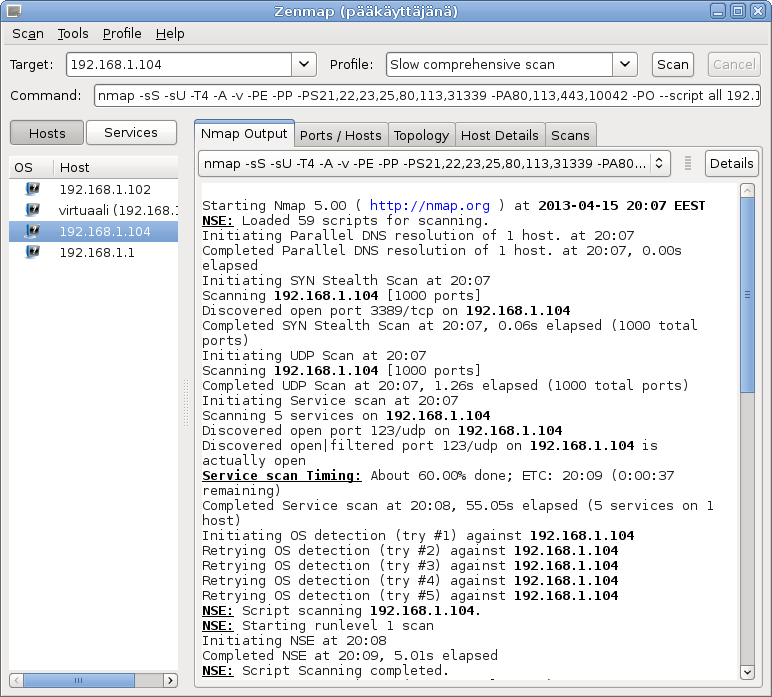Switch to the Host Details tab
This screenshot has height=697, width=772.
tap(500, 135)
